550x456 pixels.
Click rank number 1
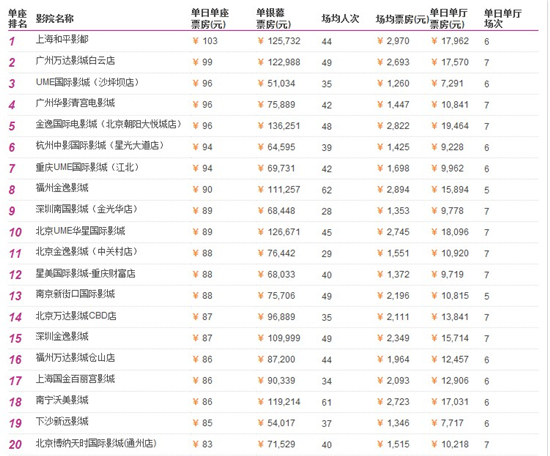click(x=12, y=41)
